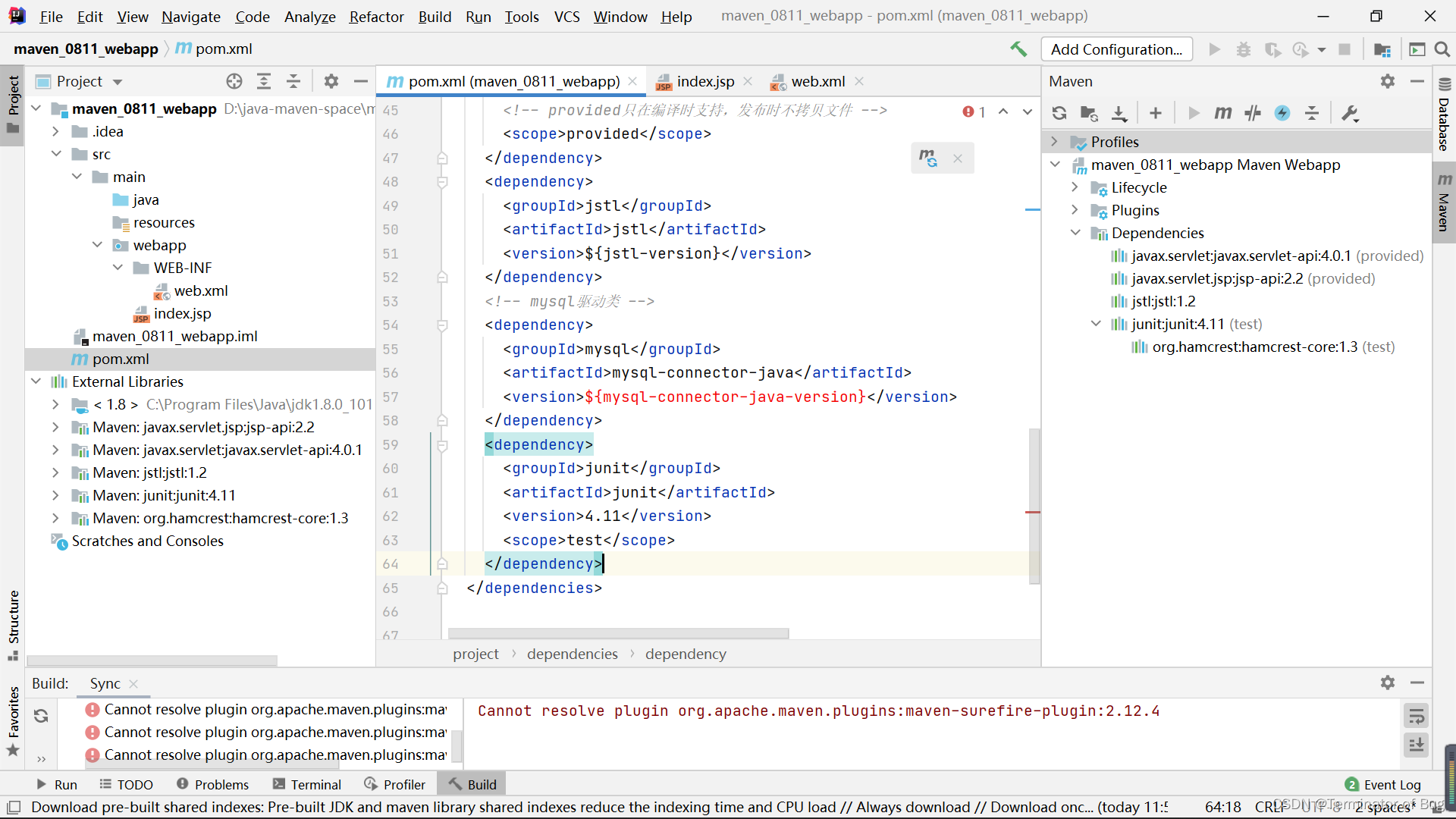
Task: Open the Profiler tool window
Action: point(394,784)
